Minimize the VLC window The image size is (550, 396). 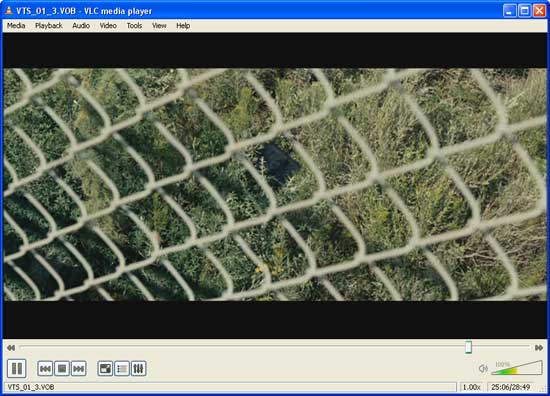point(509,11)
